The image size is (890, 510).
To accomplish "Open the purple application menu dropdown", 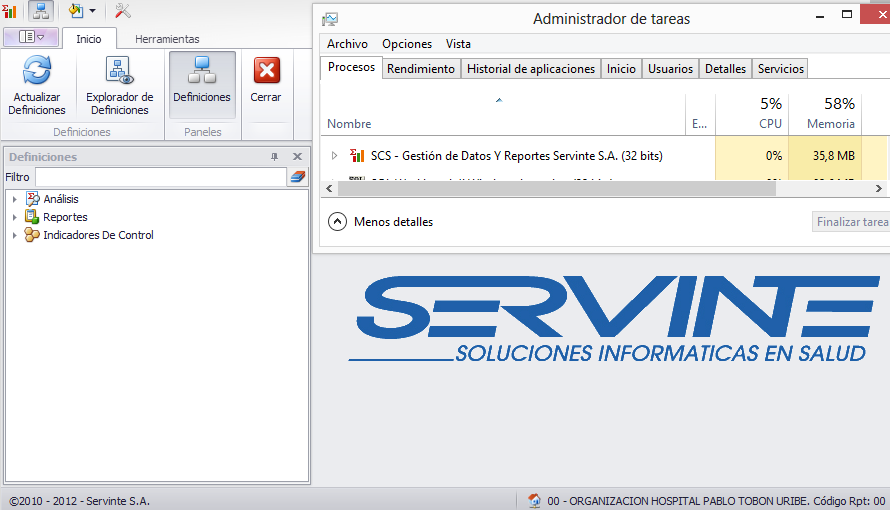I will point(31,37).
